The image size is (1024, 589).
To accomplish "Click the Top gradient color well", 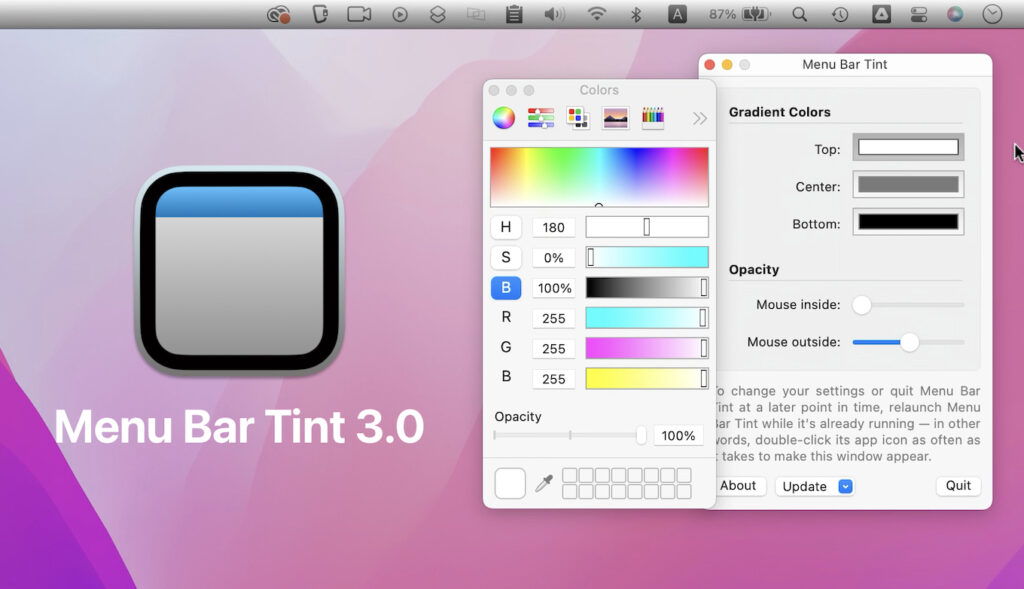I will tap(907, 147).
